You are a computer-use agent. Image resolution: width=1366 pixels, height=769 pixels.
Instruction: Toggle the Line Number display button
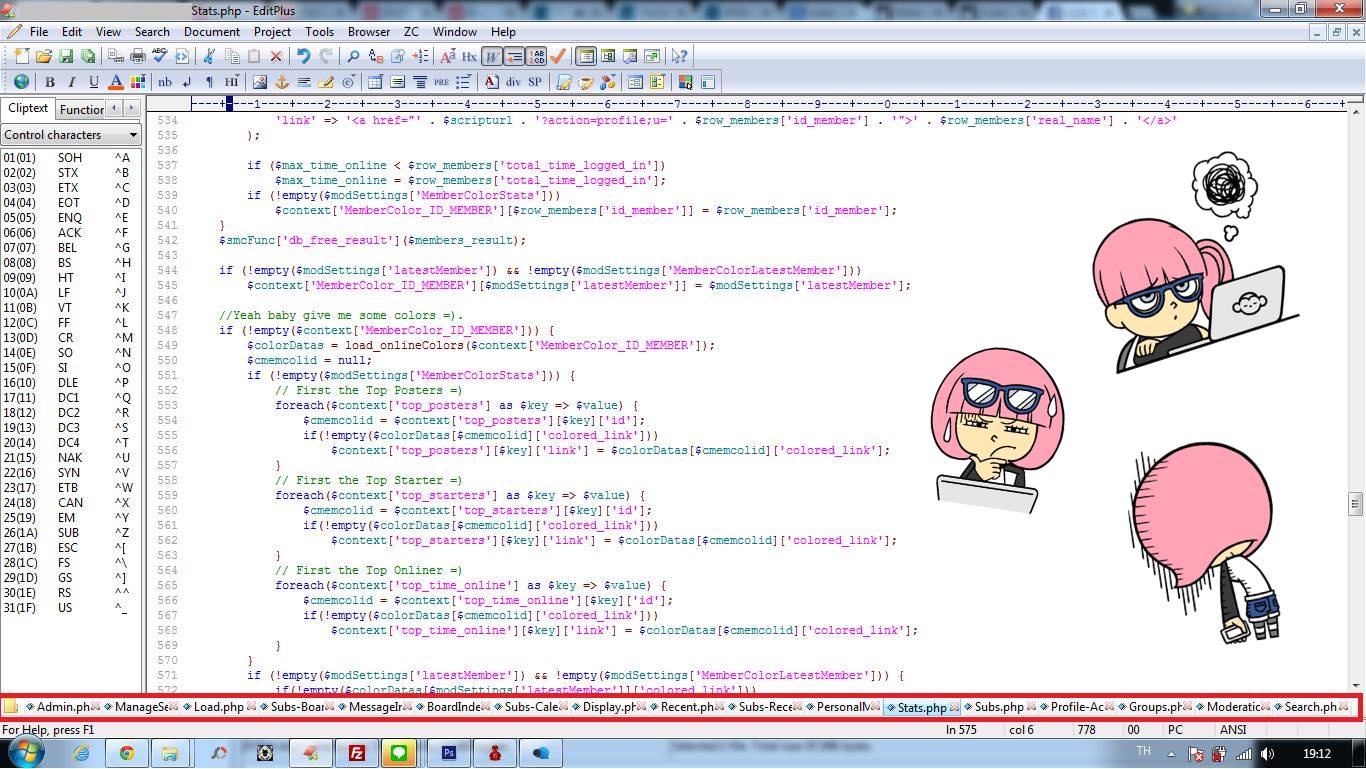coord(536,56)
